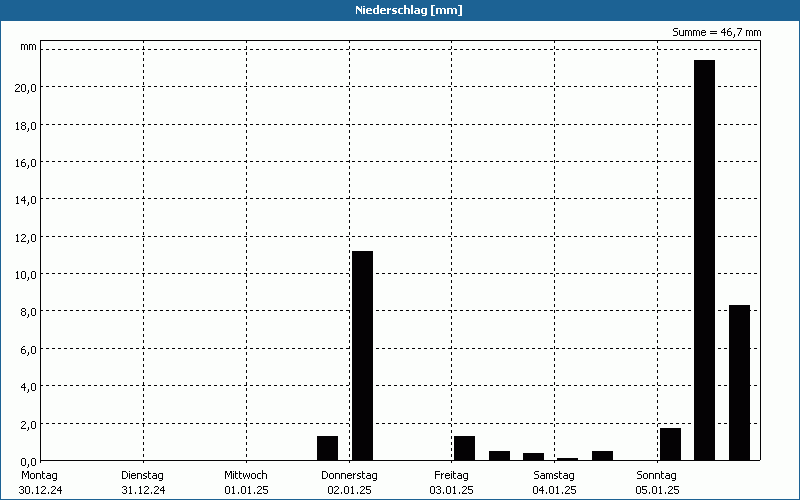800x500 pixels.
Task: Click the 18,0 axis value
Action: [25, 126]
